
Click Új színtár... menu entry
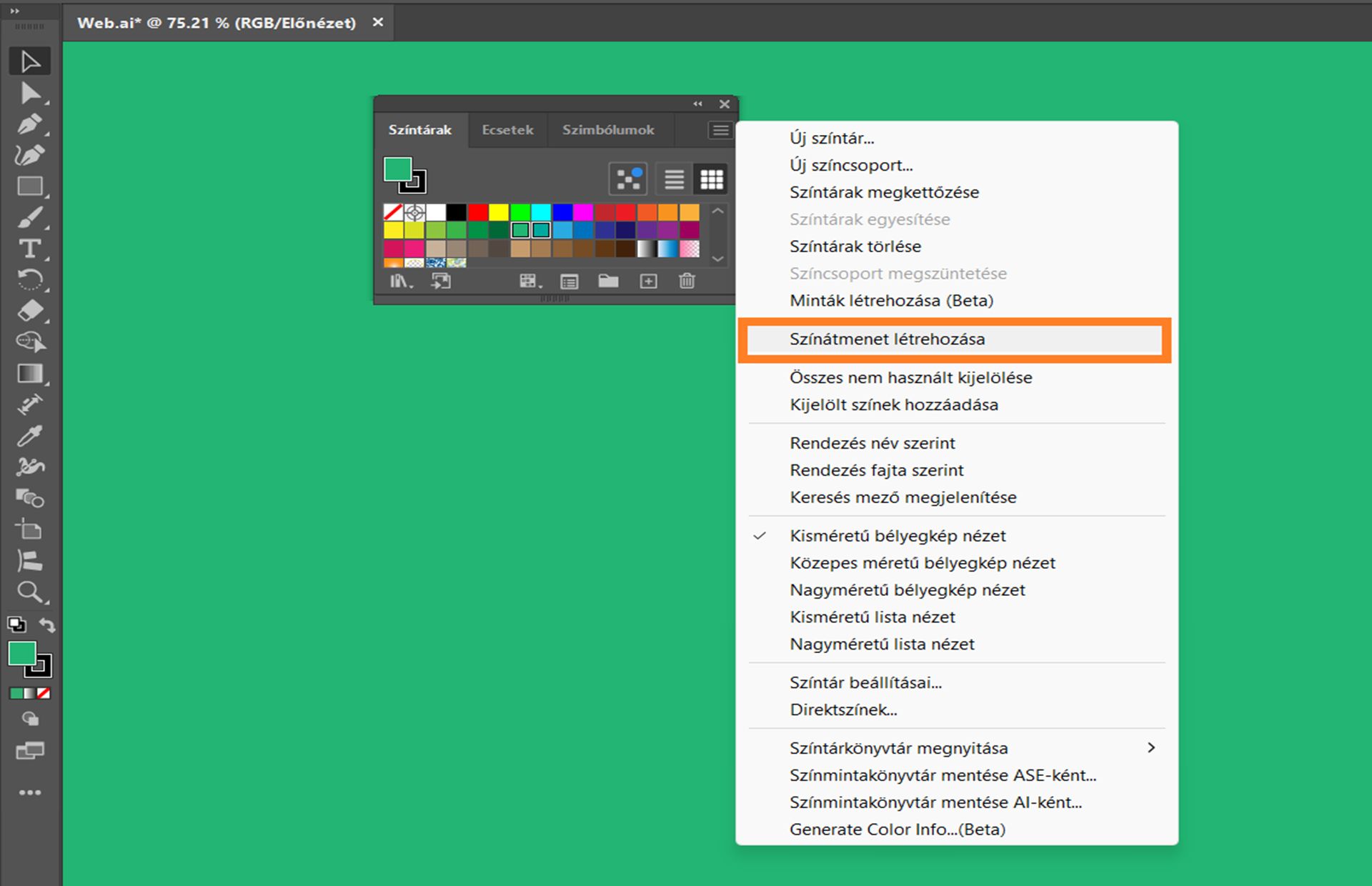(x=832, y=138)
